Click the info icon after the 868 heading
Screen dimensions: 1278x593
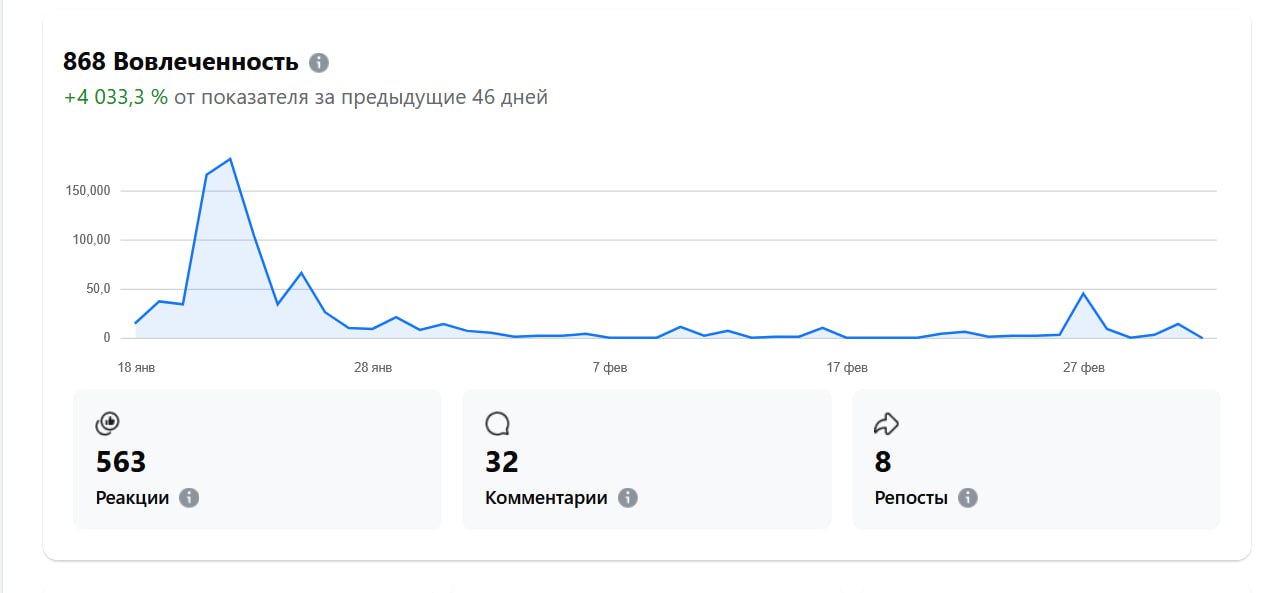[x=318, y=62]
